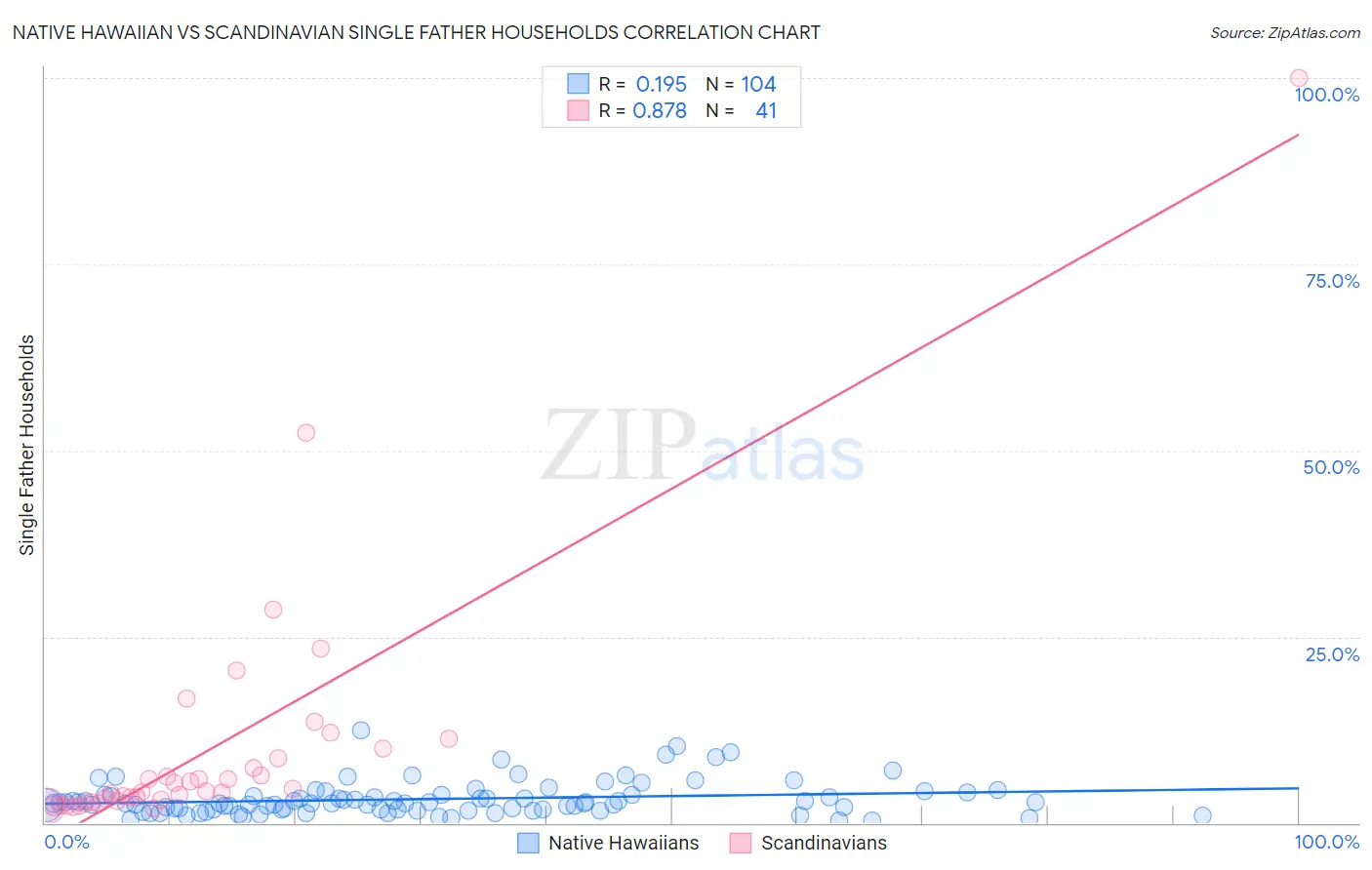
Task: Select the Native Hawaiians legend label
Action: (x=624, y=843)
